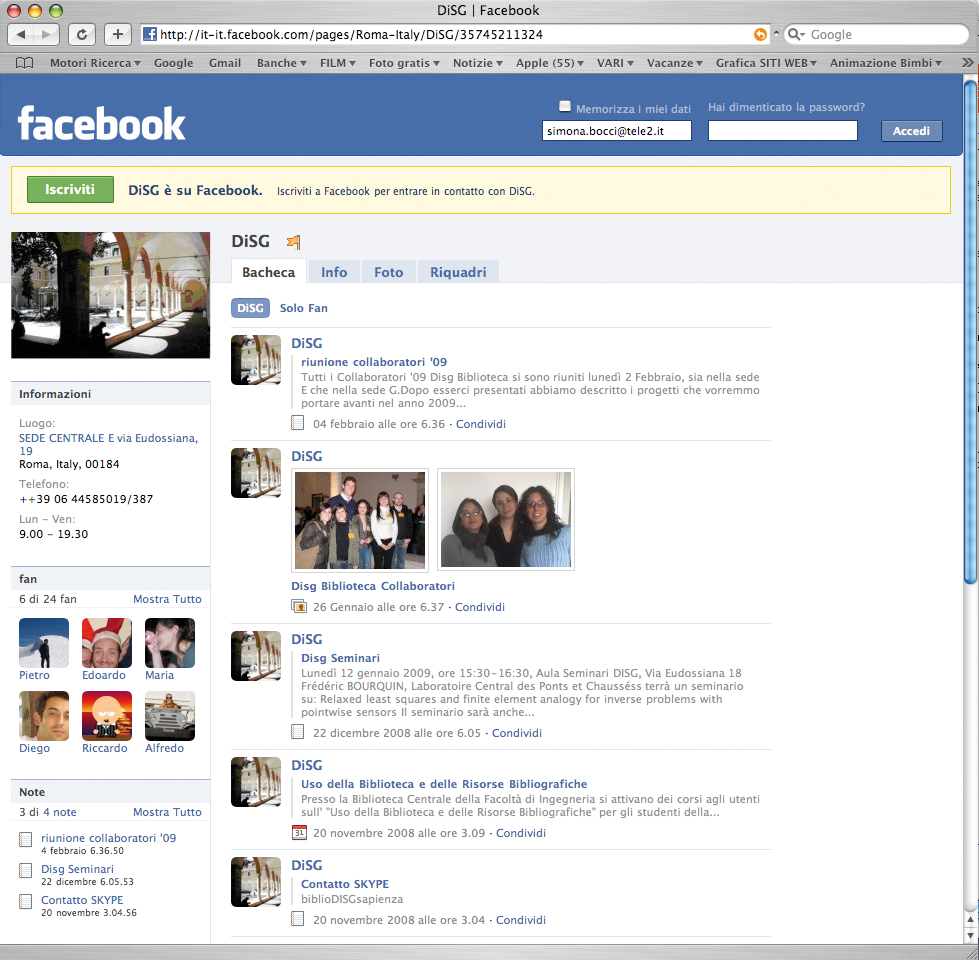Open Alfredo's fan avatar
The height and width of the screenshot is (960, 979).
pyautogui.click(x=170, y=716)
